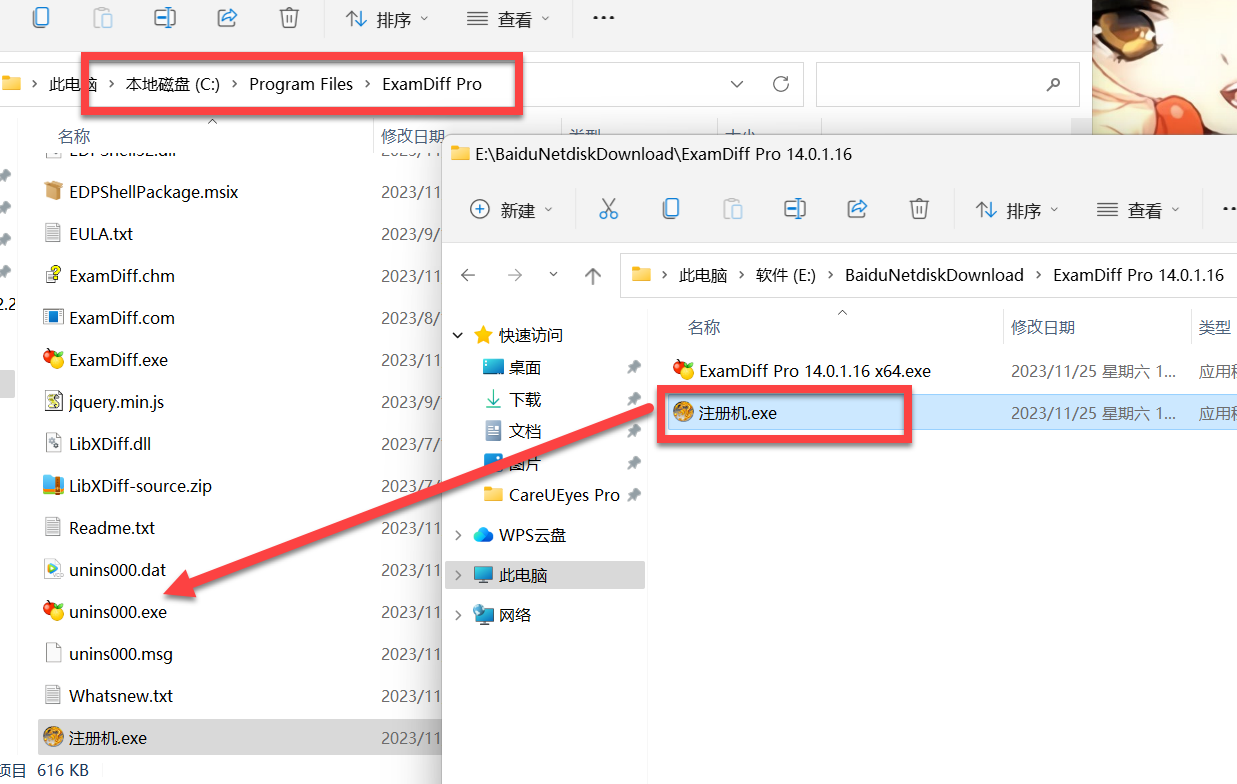Select ExamDiff Pro 14.0.1.16 x64.exe file
This screenshot has width=1237, height=784.
814,371
